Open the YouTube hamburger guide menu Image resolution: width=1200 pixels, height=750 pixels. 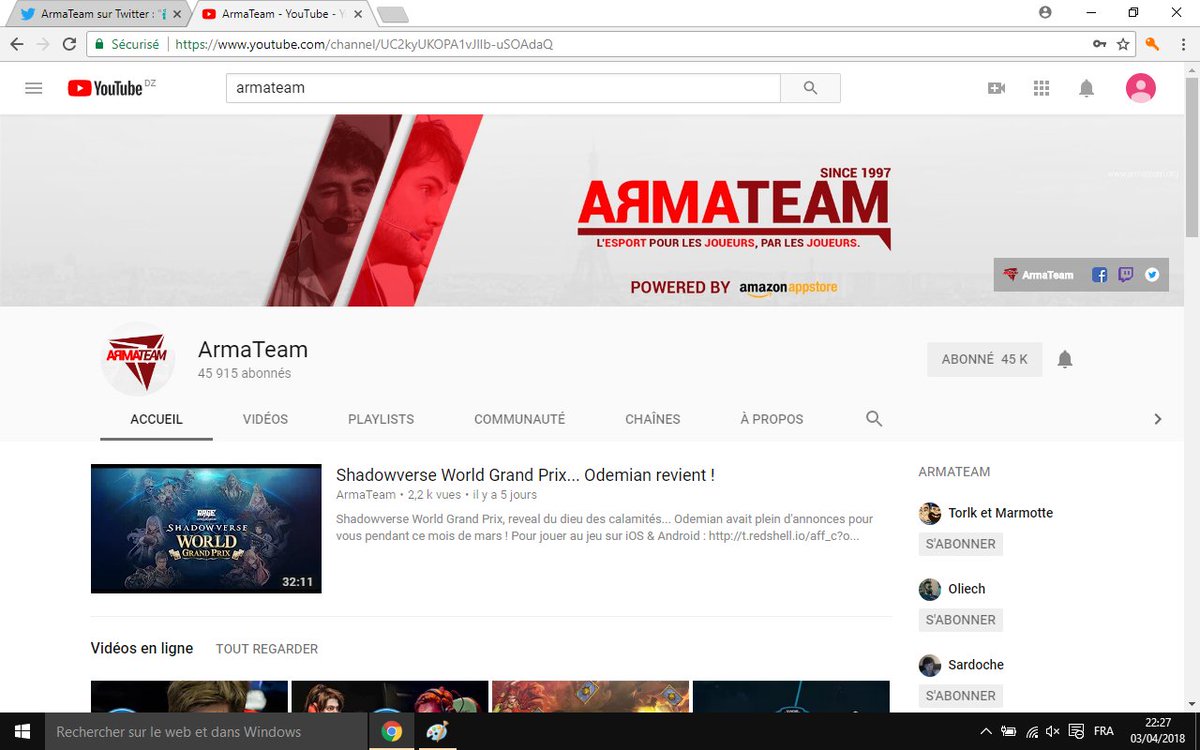click(x=33, y=88)
